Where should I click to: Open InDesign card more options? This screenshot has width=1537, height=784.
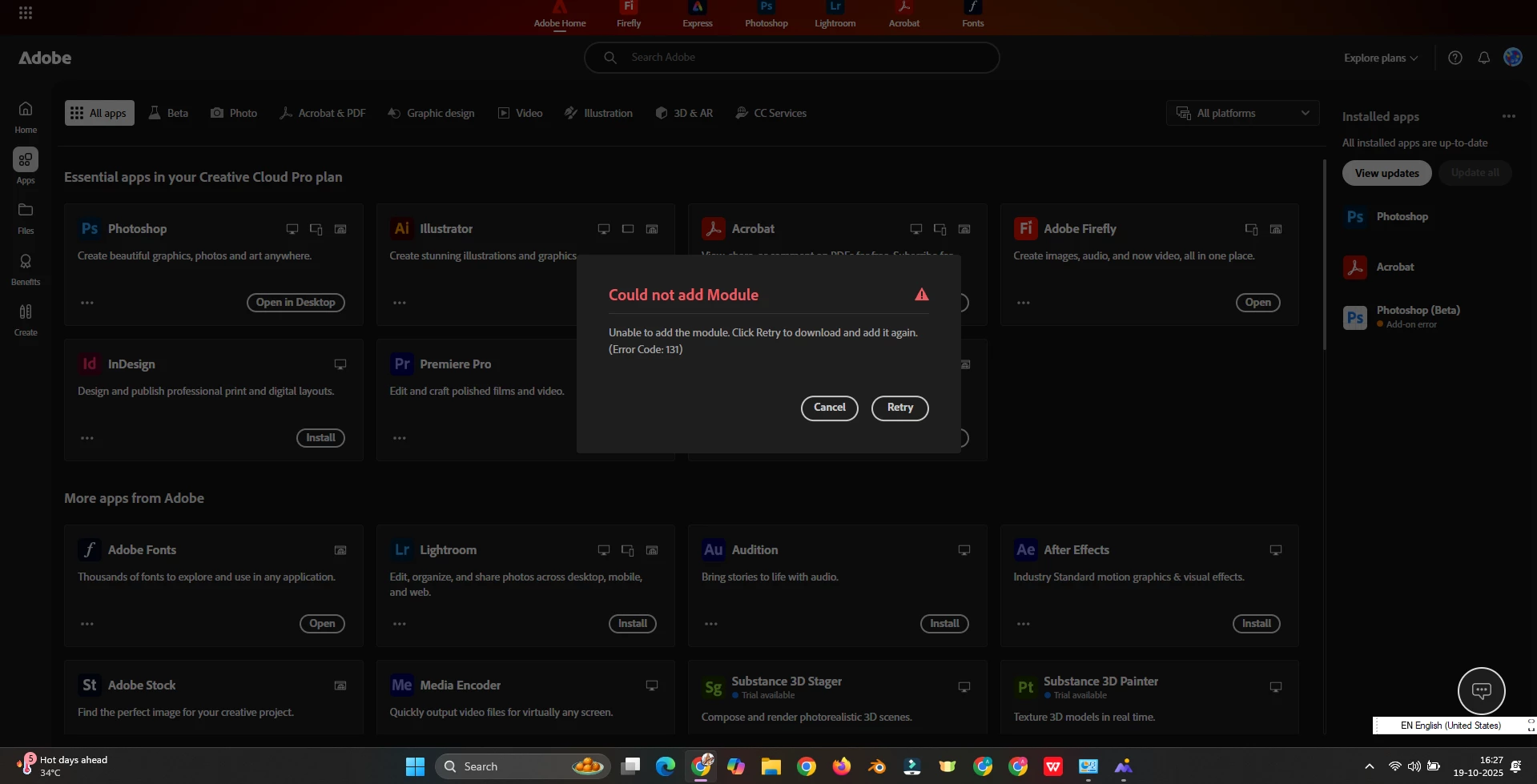pos(87,438)
